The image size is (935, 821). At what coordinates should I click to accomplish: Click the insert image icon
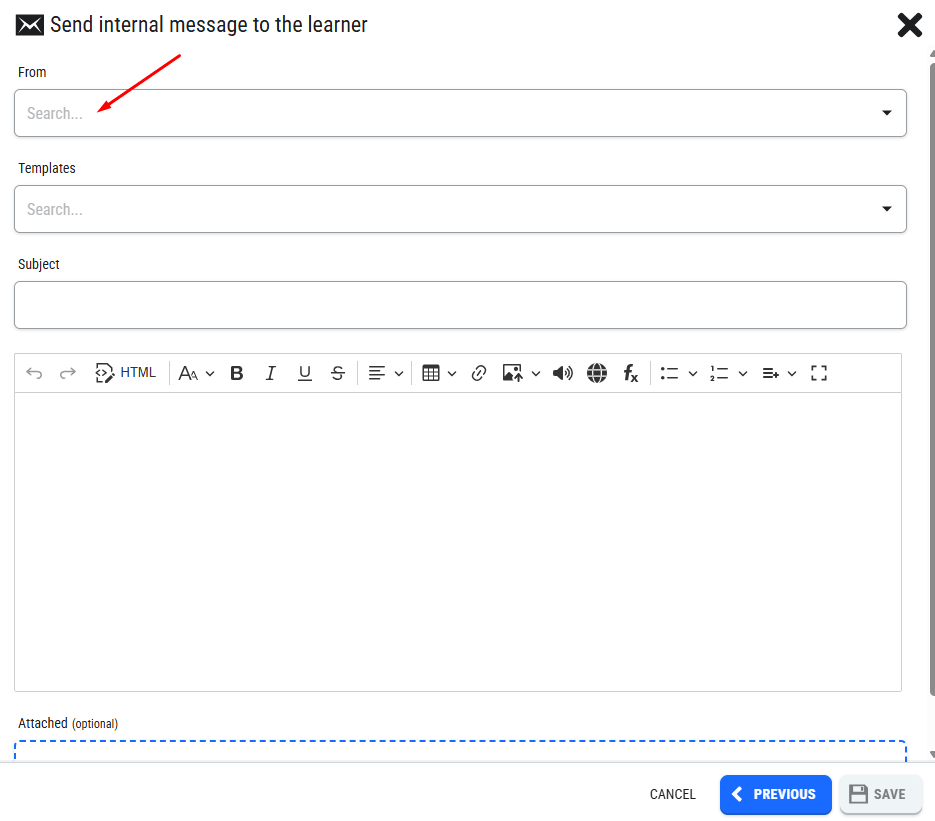tap(512, 373)
